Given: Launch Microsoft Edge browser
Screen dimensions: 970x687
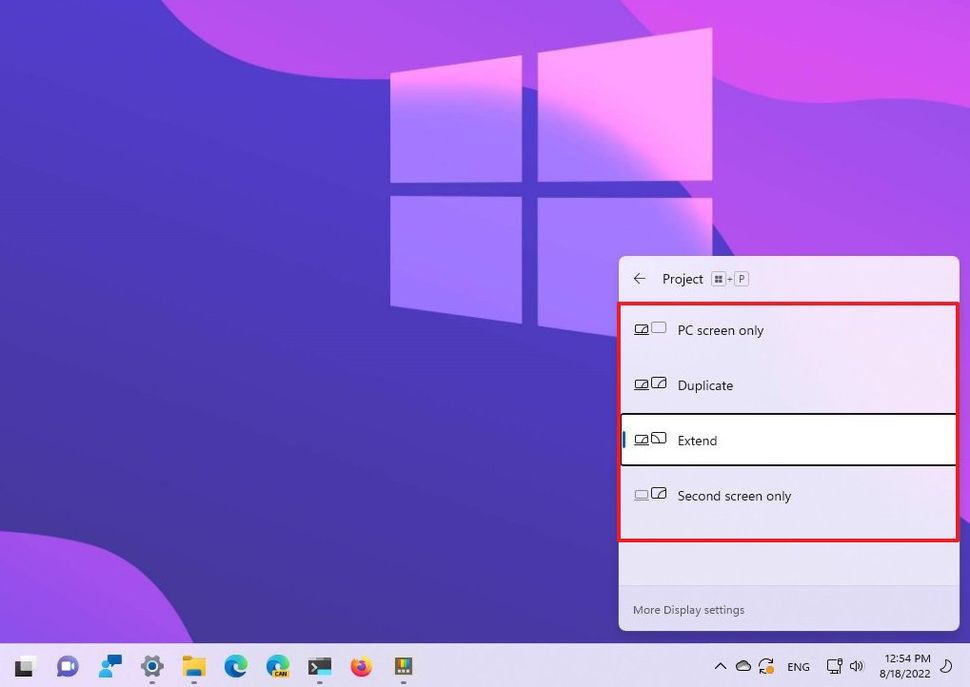Looking at the screenshot, I should click(x=236, y=666).
